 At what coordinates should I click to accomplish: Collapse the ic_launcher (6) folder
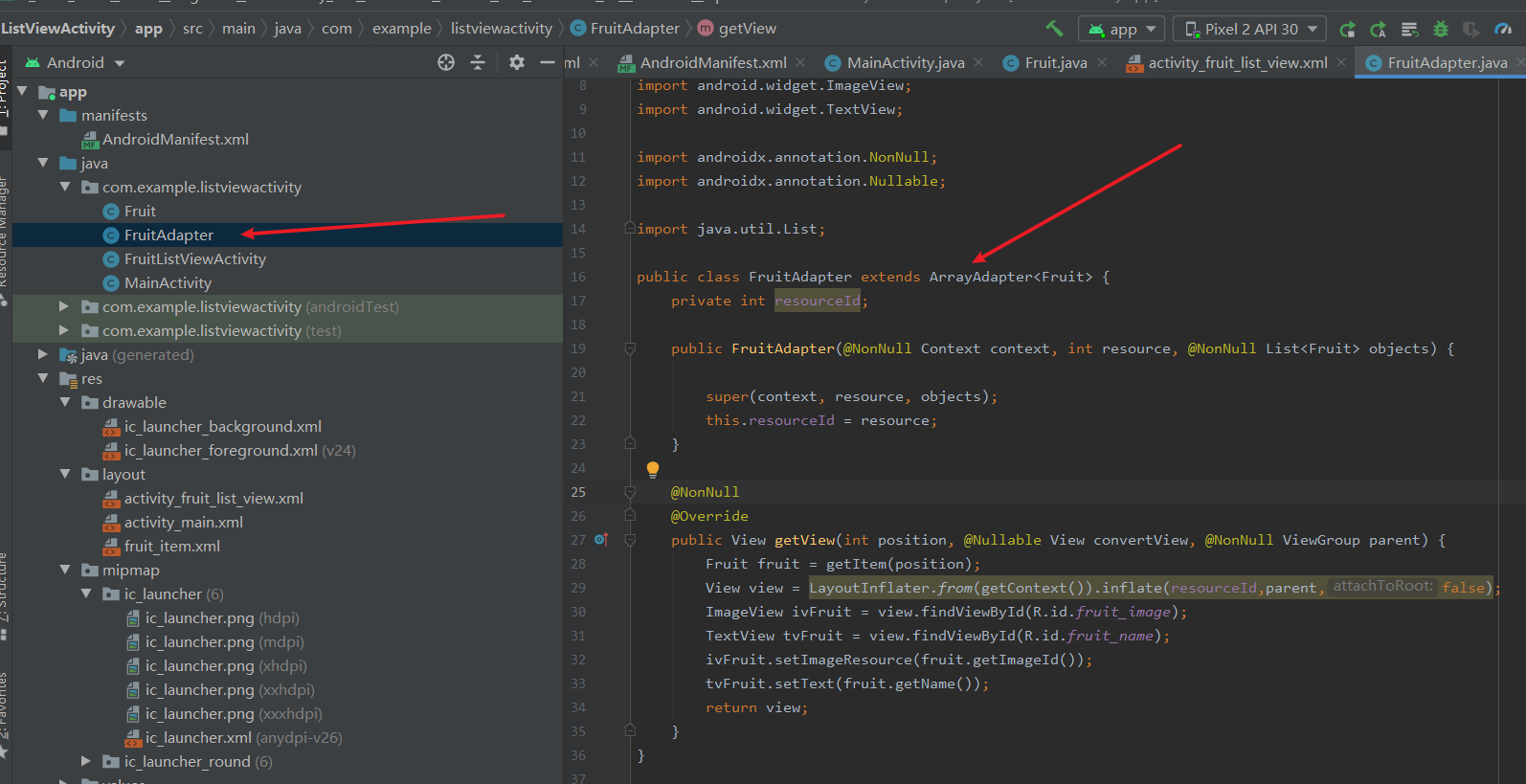86,594
